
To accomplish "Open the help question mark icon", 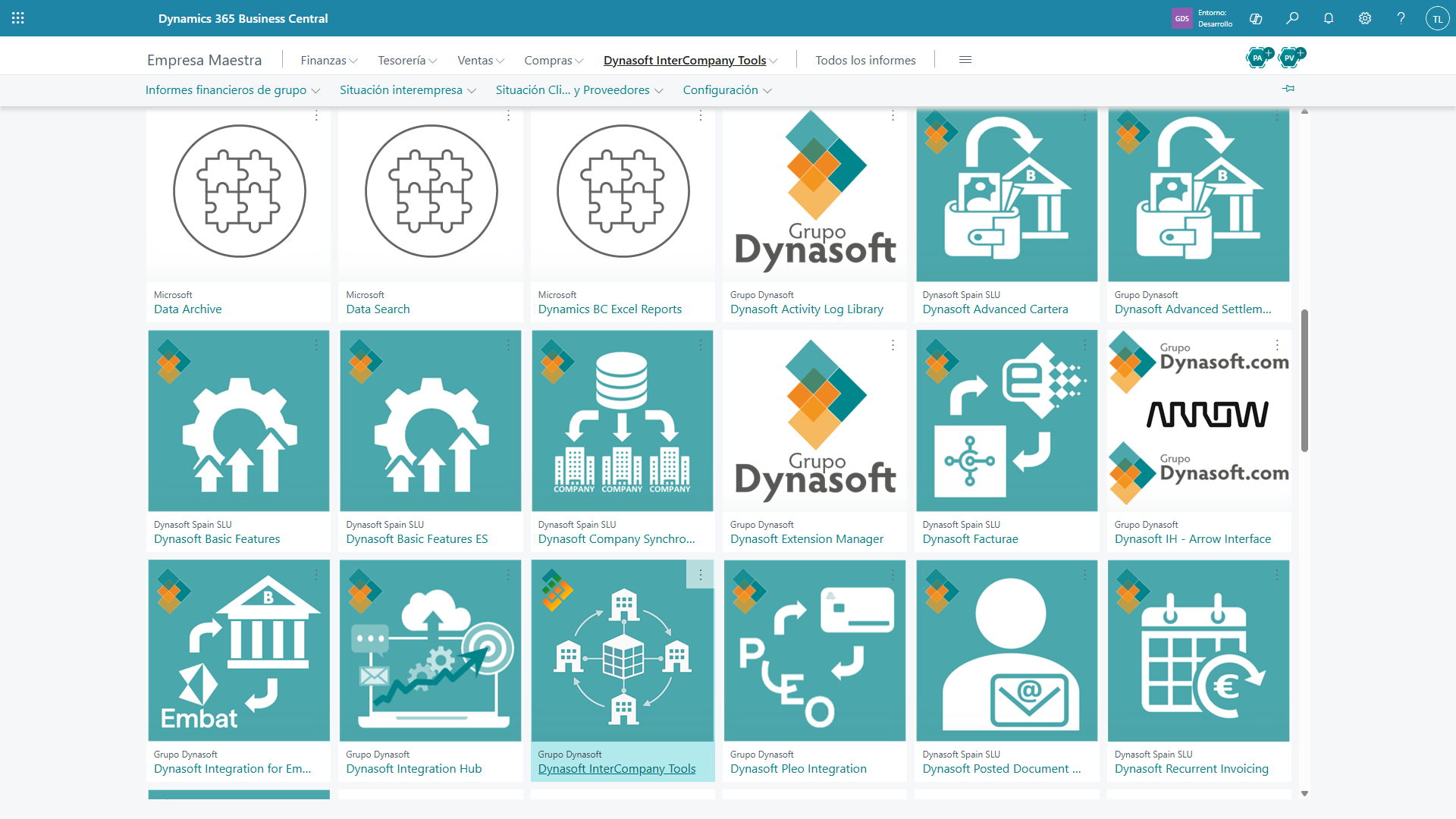I will tap(1401, 18).
